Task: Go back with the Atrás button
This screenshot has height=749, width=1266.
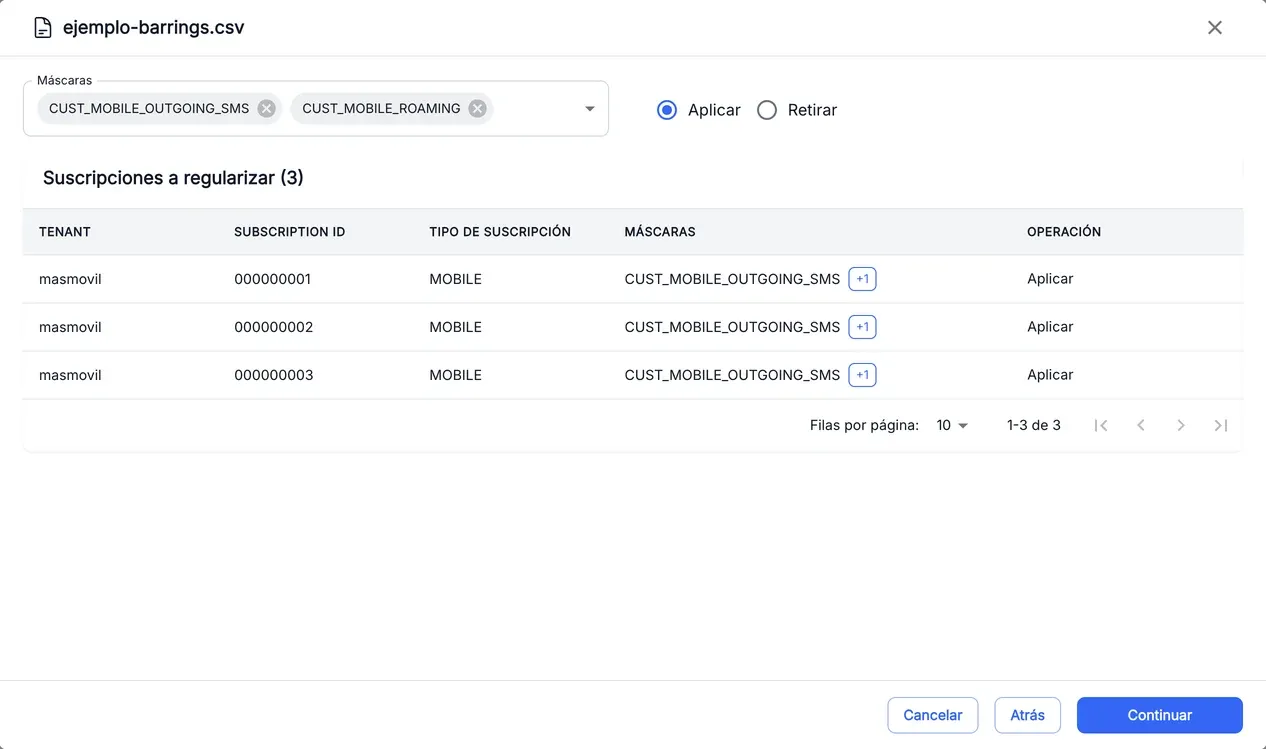Action: (x=1027, y=715)
